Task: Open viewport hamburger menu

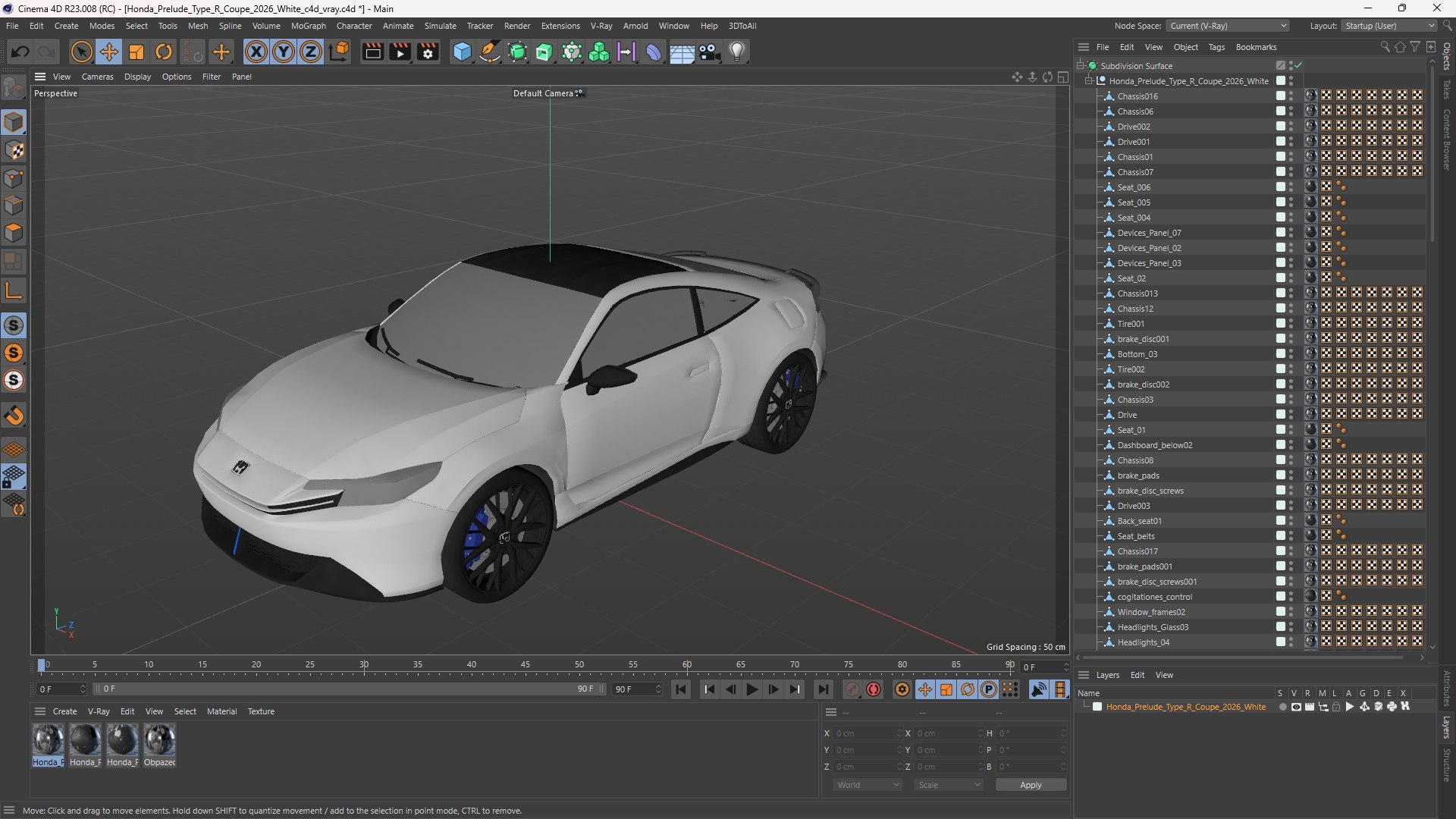Action: (40, 77)
